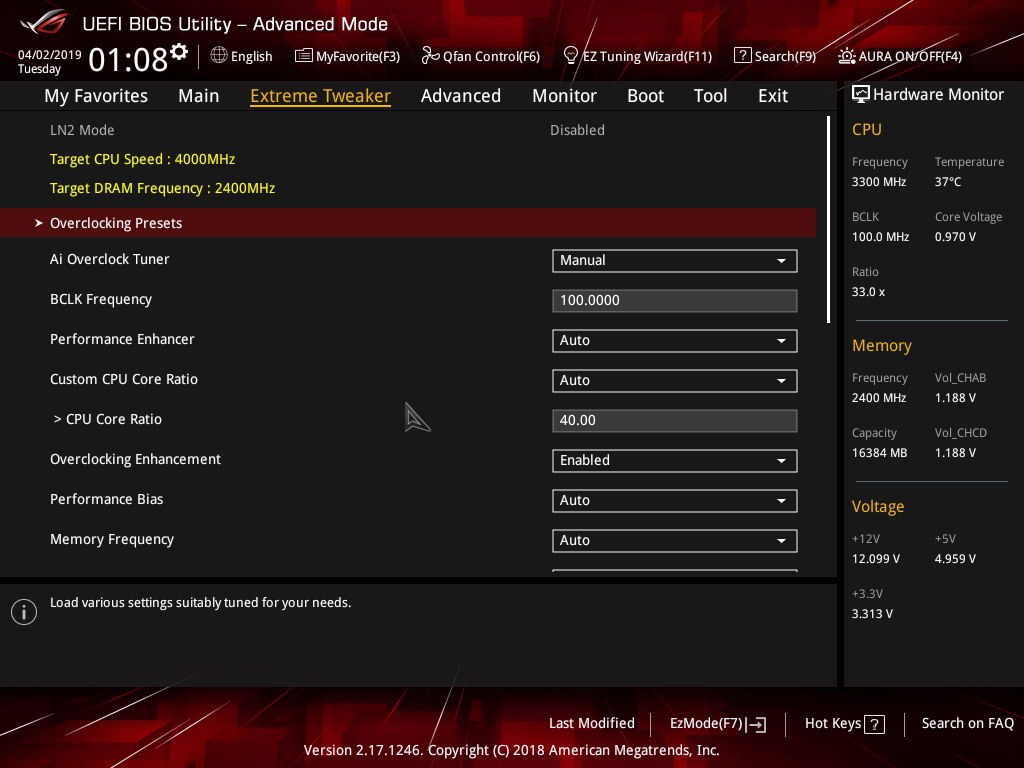Click the Ai Overclock Tuner label

[110, 259]
